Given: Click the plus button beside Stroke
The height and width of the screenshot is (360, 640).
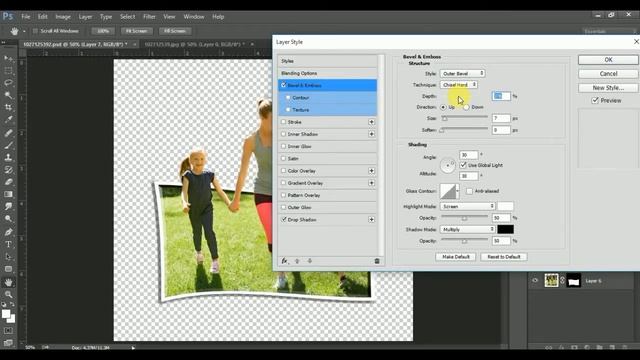Looking at the screenshot, I should tap(371, 122).
